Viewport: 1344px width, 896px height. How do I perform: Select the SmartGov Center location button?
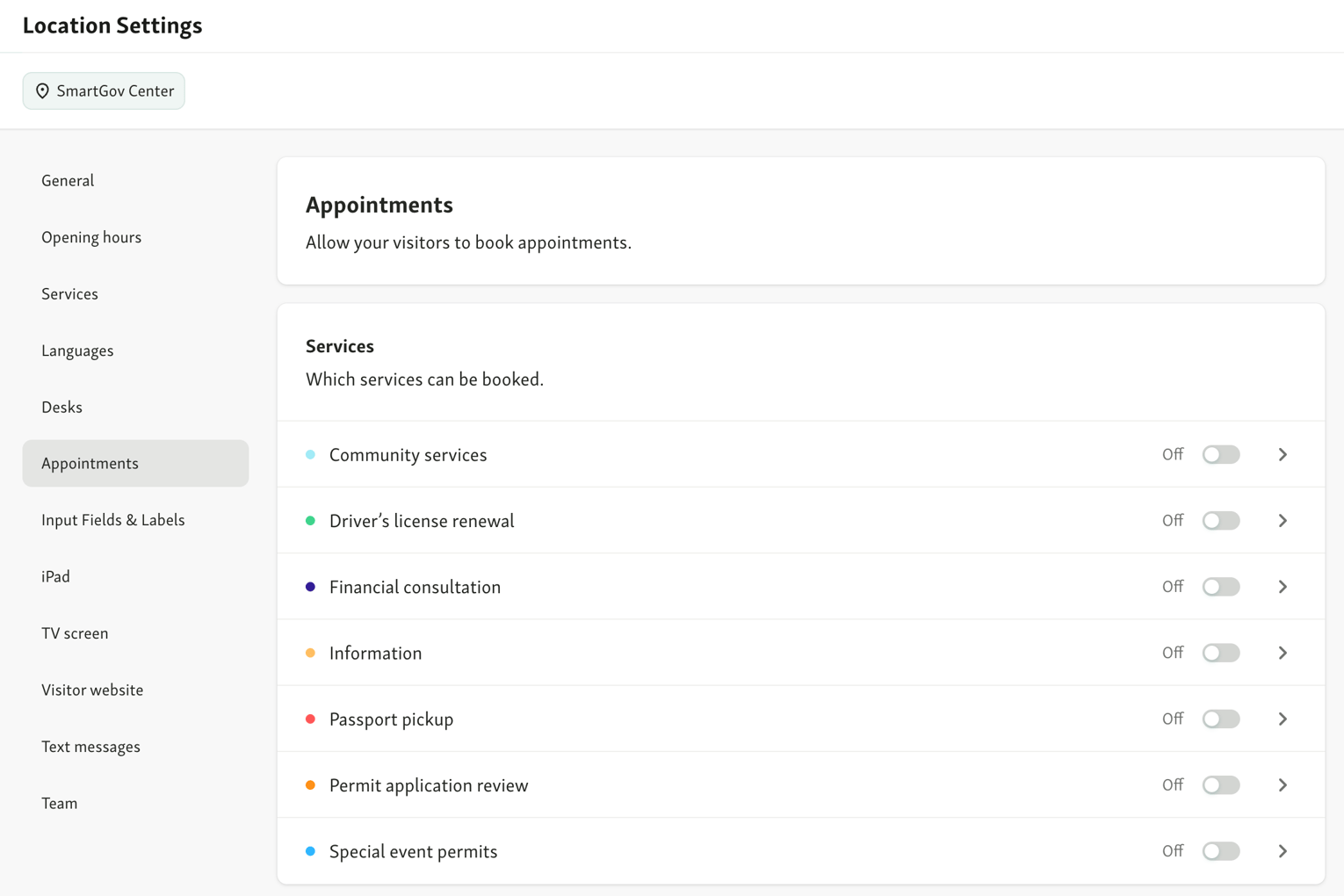tap(104, 90)
